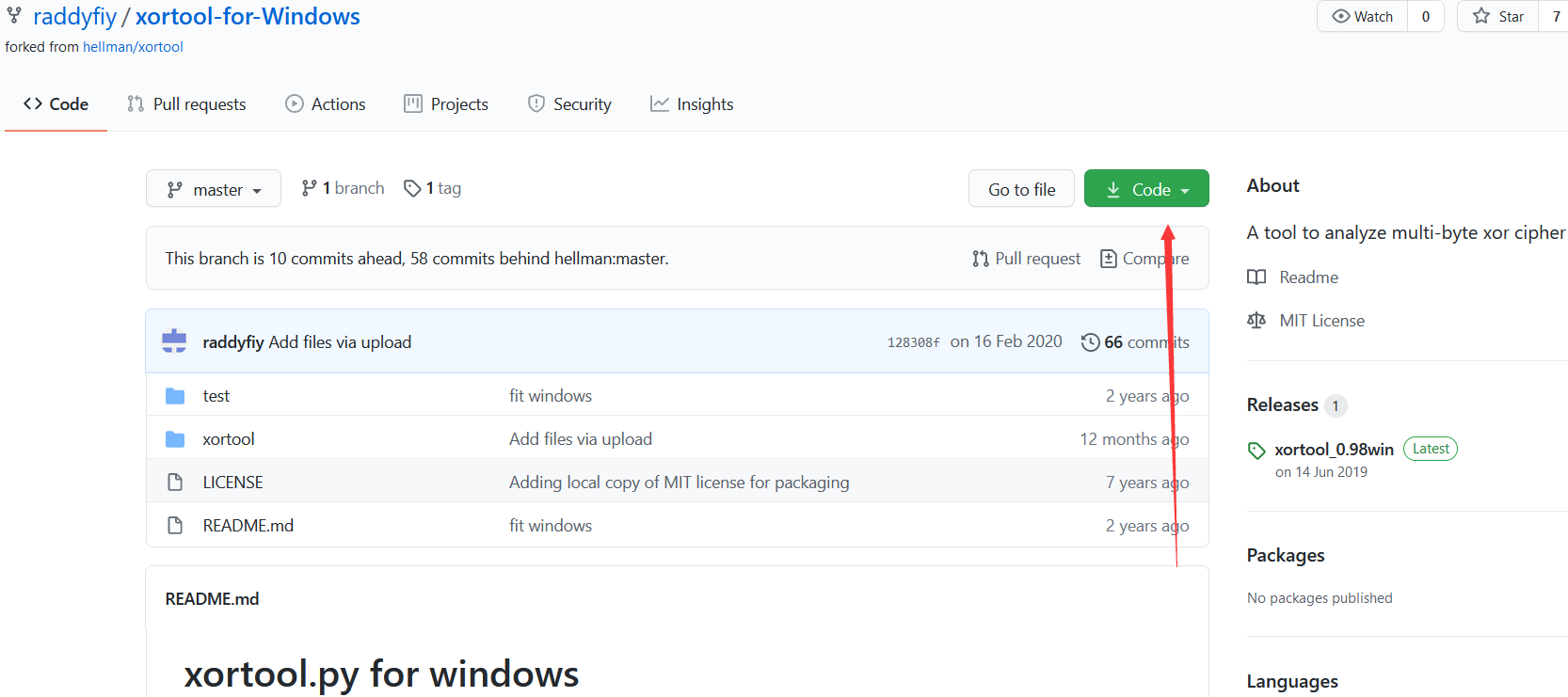Open the xortool-for-Windows repository link

[x=248, y=16]
